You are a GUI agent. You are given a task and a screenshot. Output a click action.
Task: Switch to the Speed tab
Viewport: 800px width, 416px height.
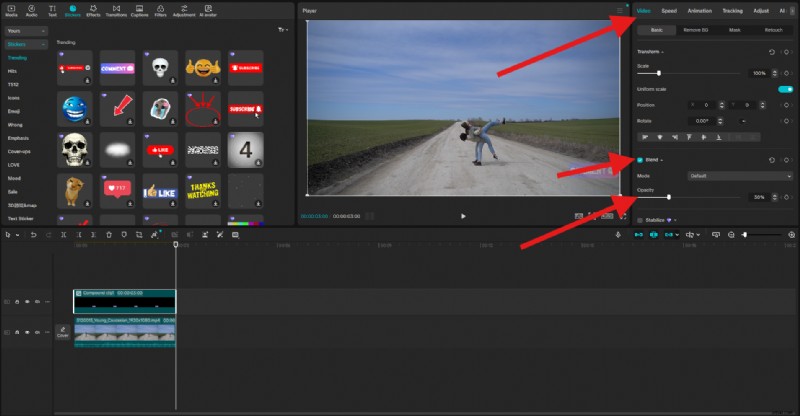coord(669,11)
